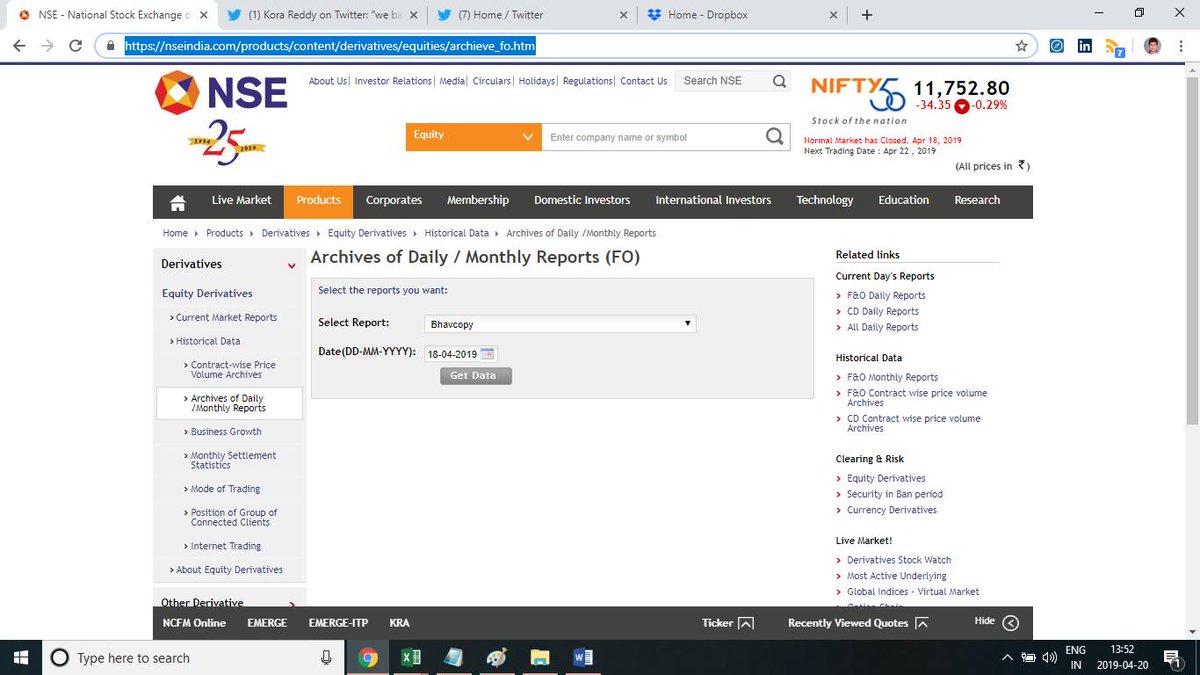Open the Products menu

coord(319,200)
